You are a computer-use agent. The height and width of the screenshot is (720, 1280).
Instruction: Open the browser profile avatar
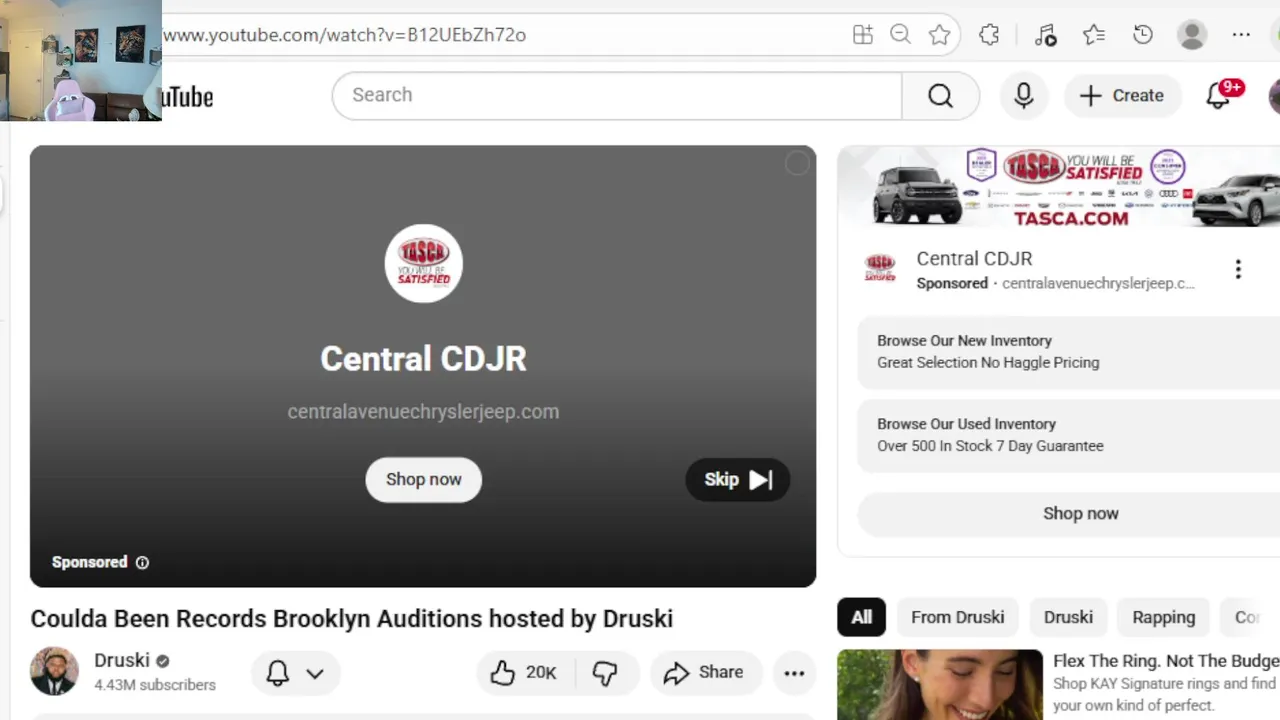1192,35
